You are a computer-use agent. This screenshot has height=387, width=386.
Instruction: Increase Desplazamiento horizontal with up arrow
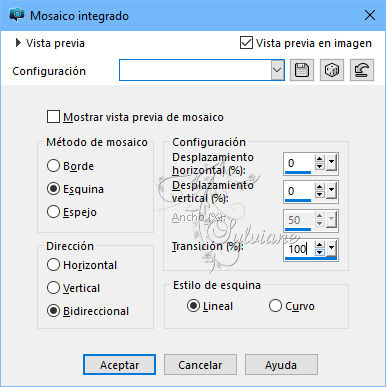(x=319, y=159)
